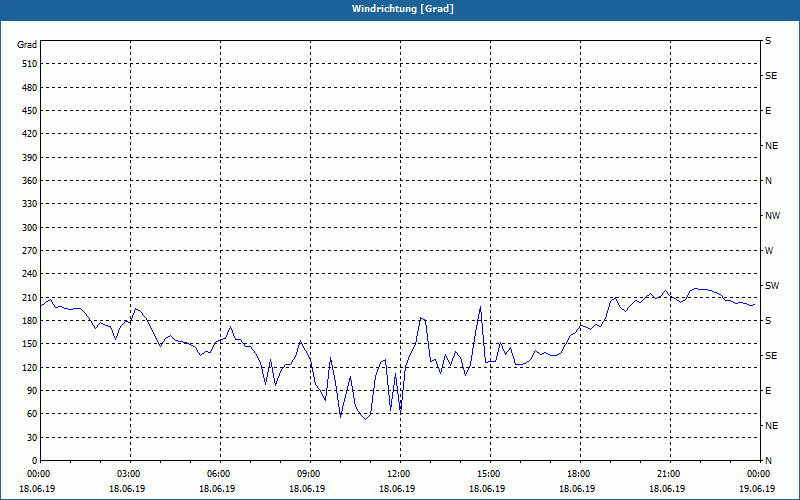Viewport: 800px width, 500px height.
Task: Click the 19.06.19 date label
Action: click(x=757, y=489)
